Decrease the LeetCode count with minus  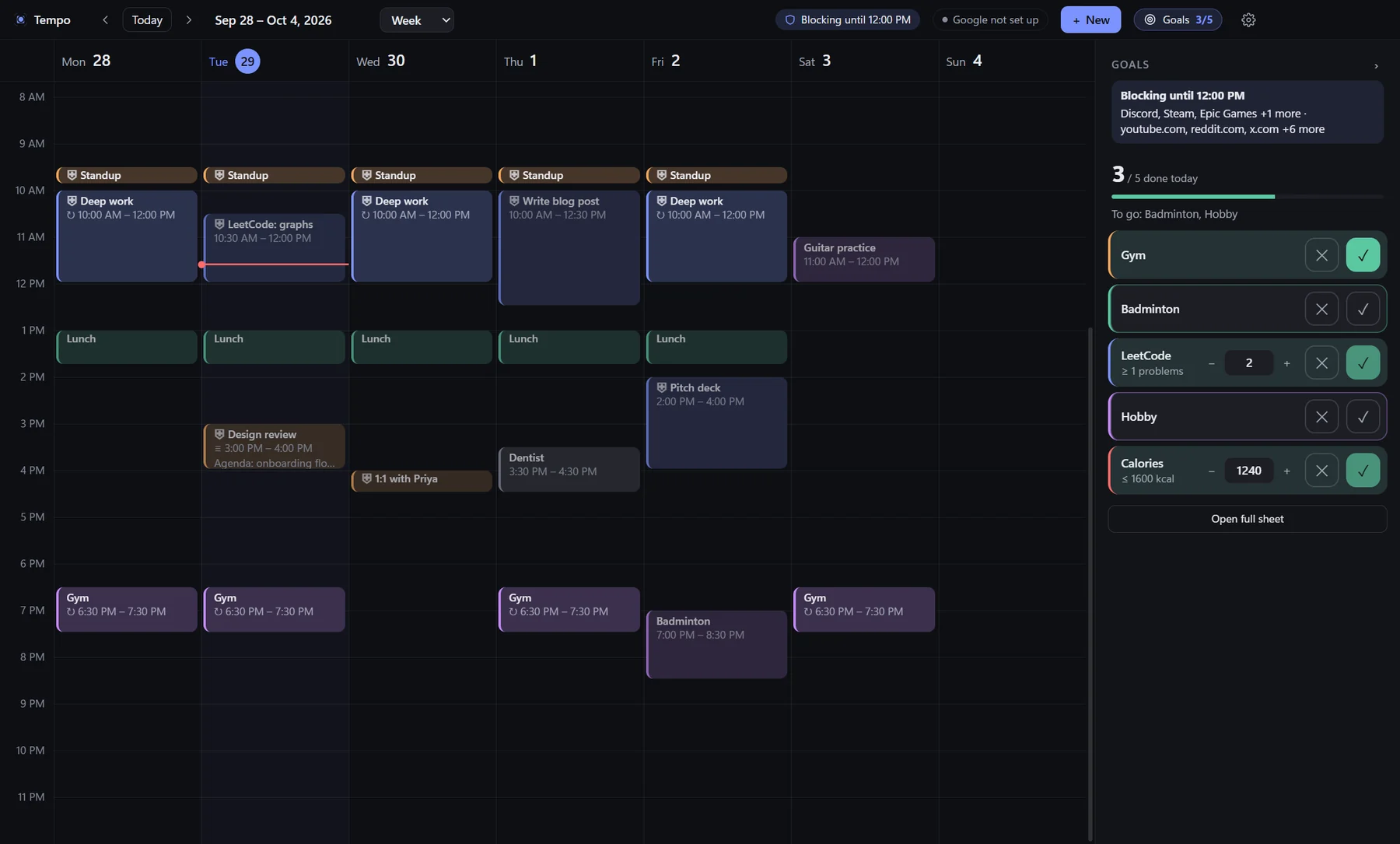1211,363
